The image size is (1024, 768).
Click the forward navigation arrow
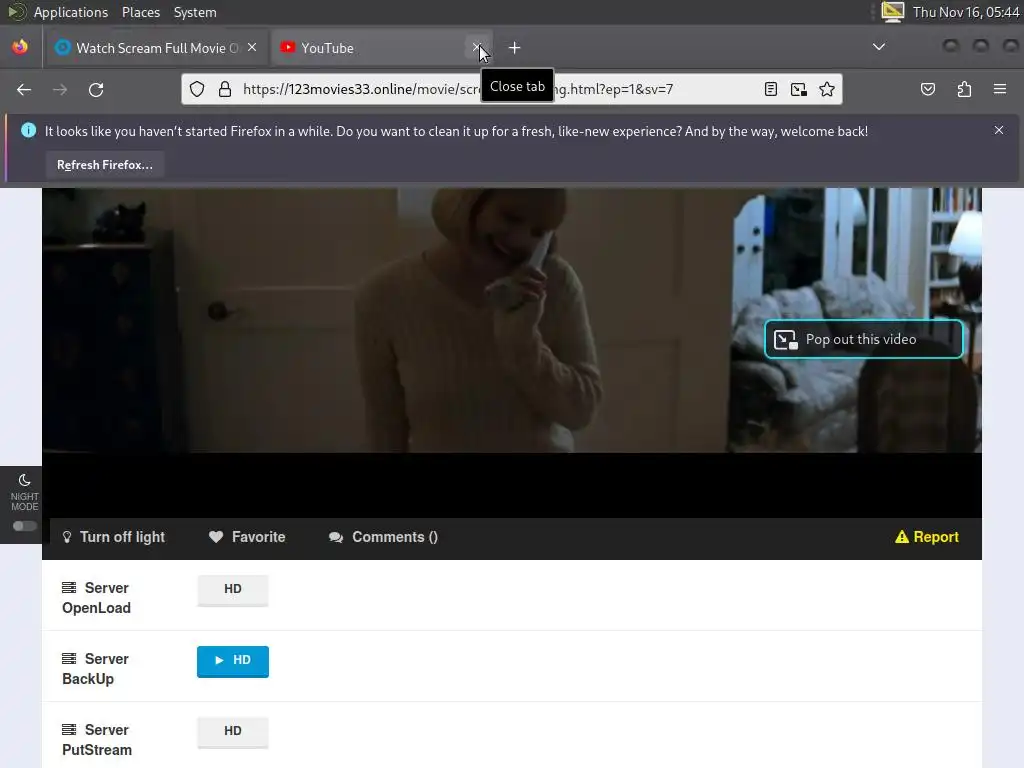coord(60,89)
